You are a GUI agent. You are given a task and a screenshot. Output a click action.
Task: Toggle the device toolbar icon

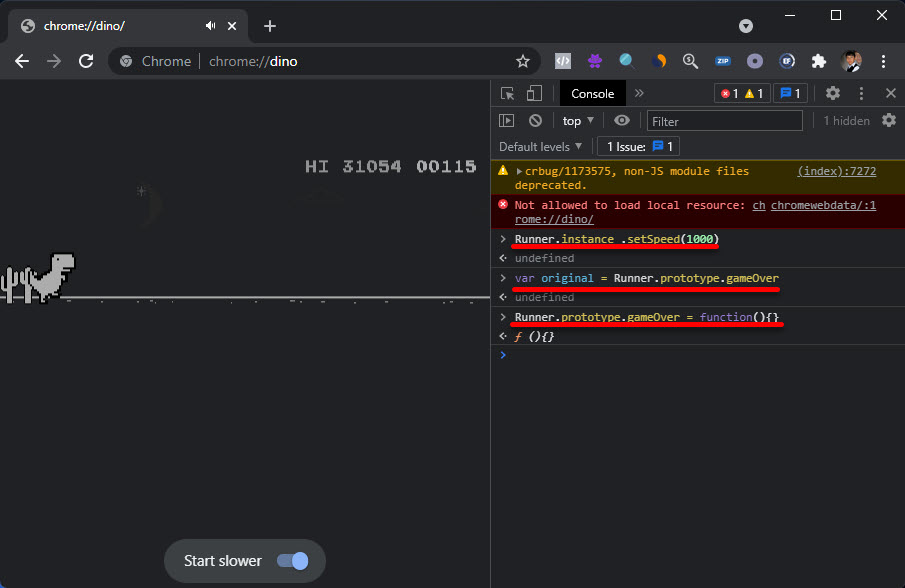[x=534, y=93]
